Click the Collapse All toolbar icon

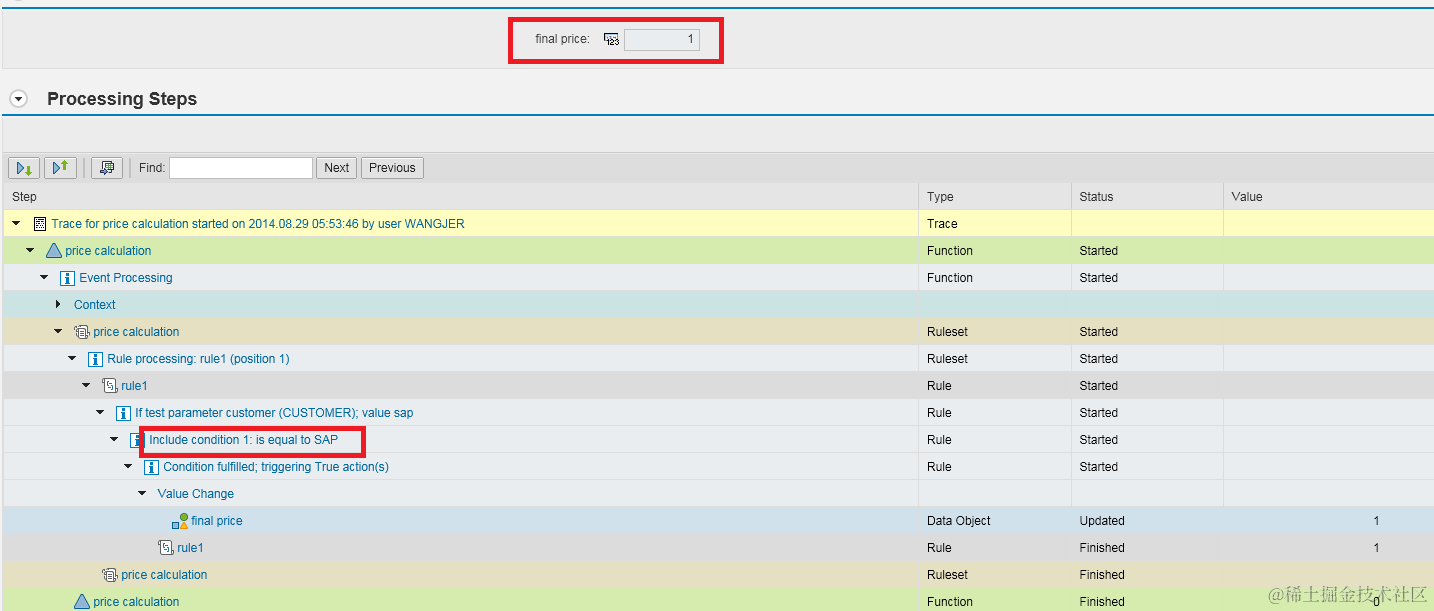point(60,168)
